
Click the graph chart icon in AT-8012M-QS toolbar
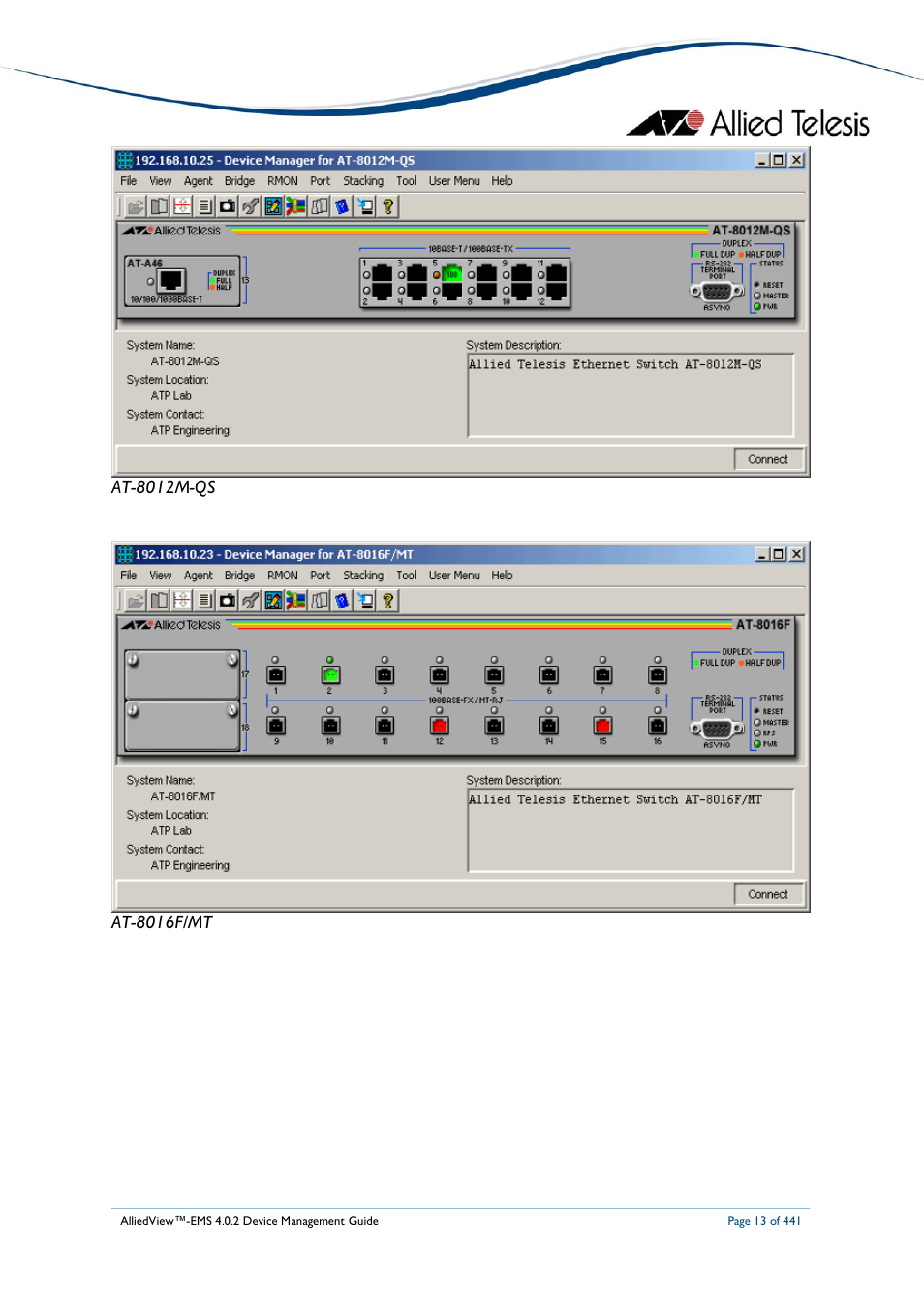point(273,206)
